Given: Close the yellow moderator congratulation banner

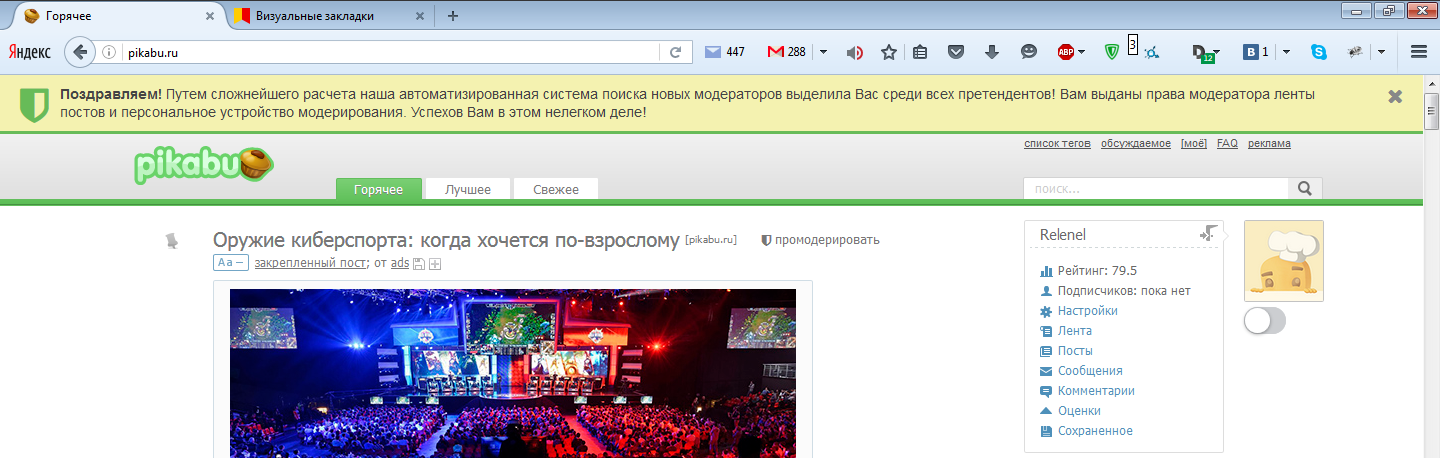Looking at the screenshot, I should click(1395, 96).
